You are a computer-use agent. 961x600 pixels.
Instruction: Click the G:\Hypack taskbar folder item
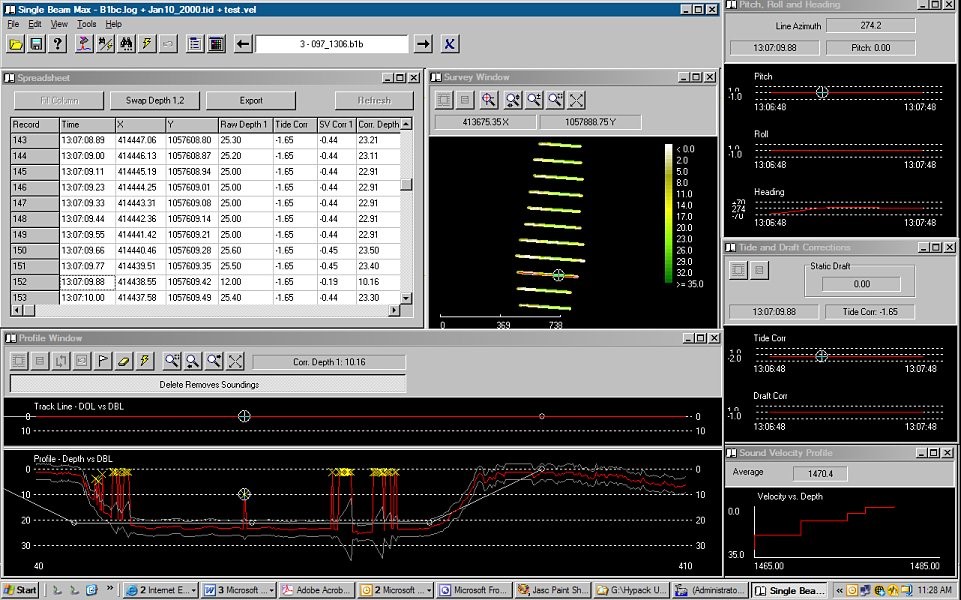pyautogui.click(x=631, y=590)
